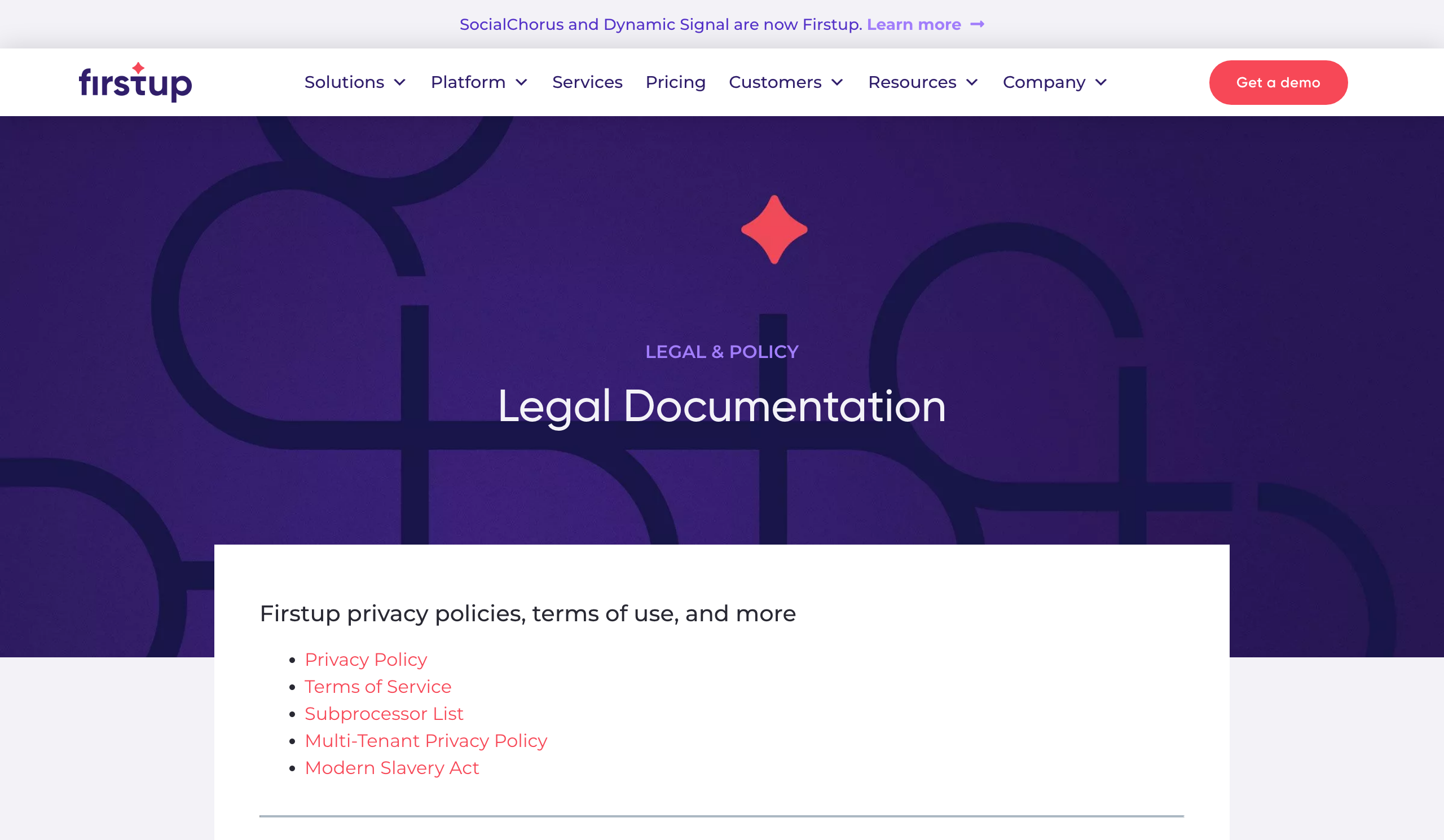Expand the Resources chevron arrow
This screenshot has width=1444, height=840.
click(972, 82)
